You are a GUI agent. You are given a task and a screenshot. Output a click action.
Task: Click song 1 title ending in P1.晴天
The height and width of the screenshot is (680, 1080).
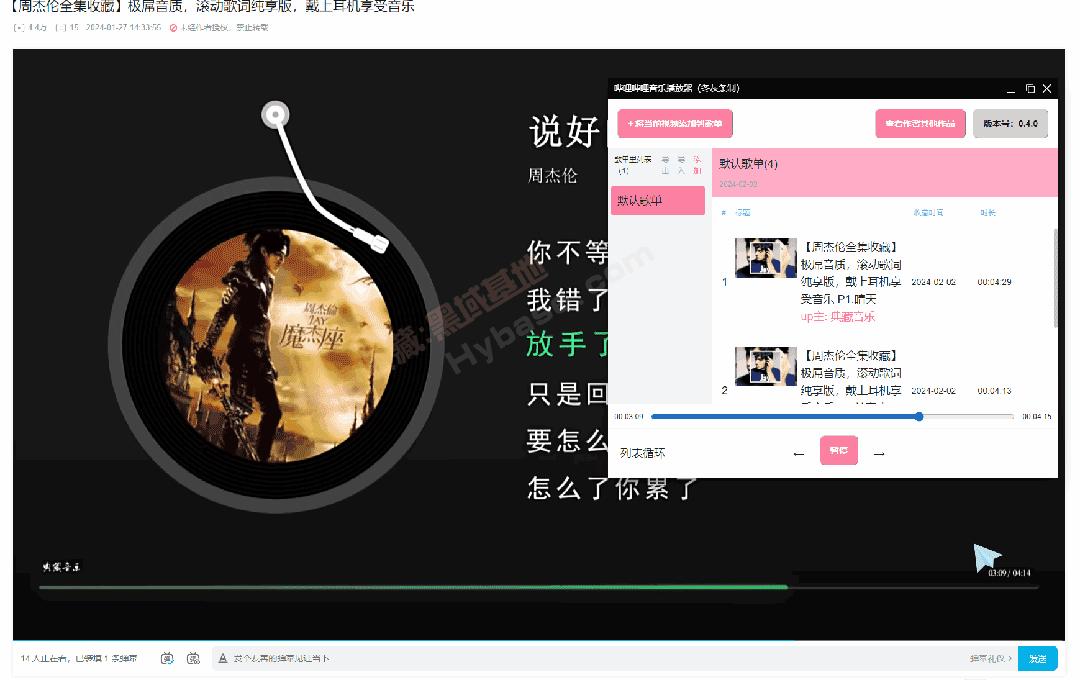pos(851,273)
